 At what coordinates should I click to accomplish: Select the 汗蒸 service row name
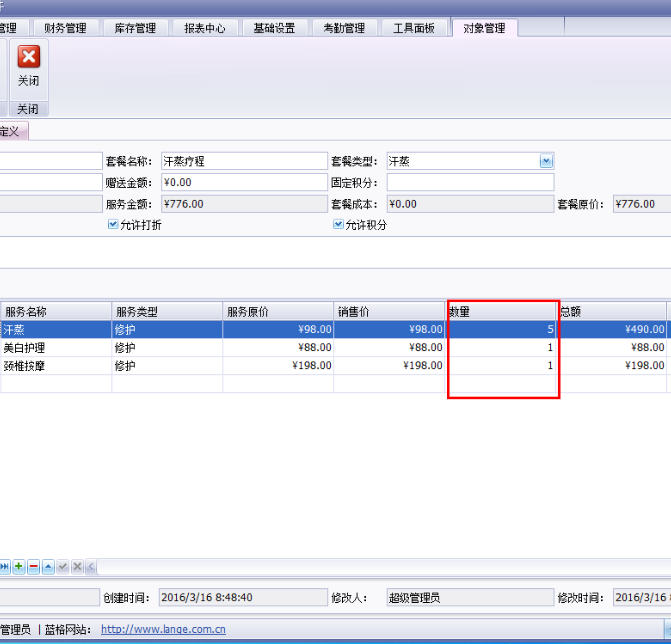(56, 329)
